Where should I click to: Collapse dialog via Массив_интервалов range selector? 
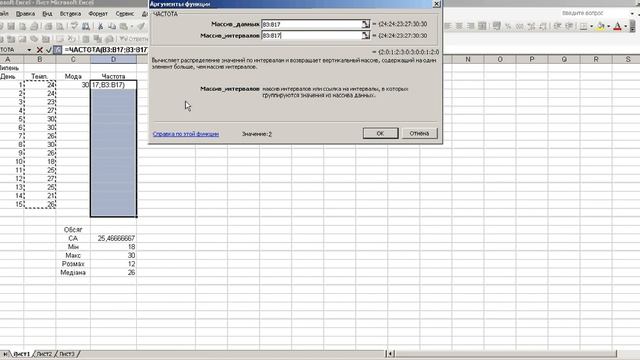365,36
